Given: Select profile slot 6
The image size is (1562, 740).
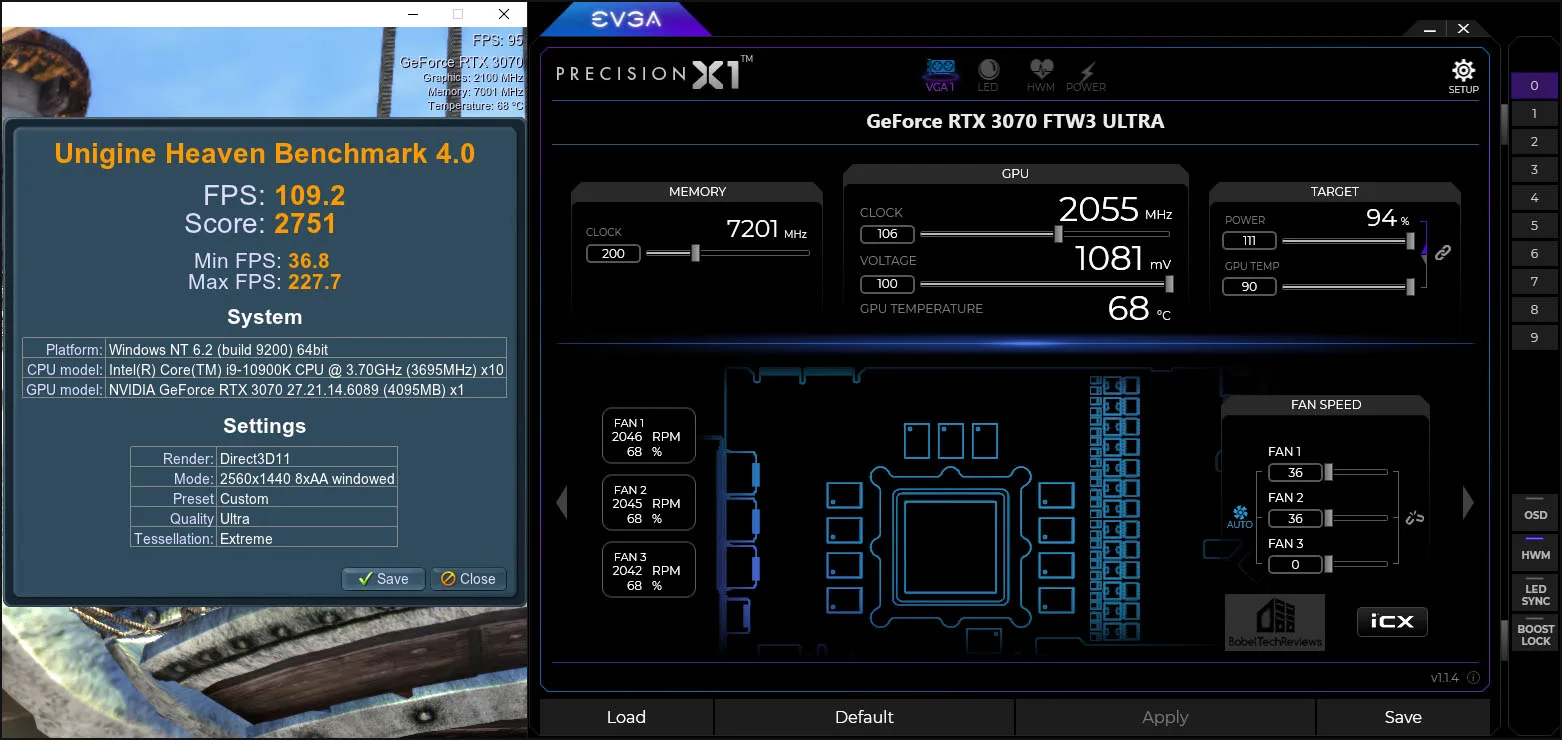Looking at the screenshot, I should [1534, 254].
